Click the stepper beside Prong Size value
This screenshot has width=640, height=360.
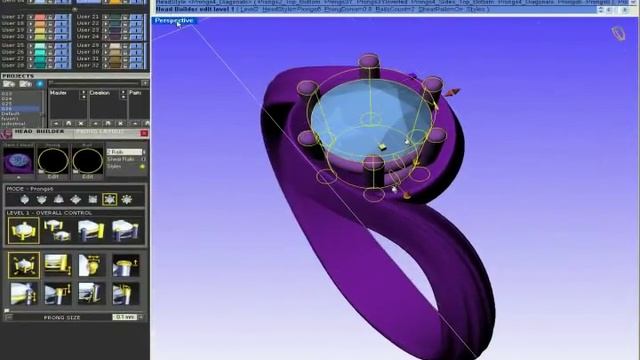(x=141, y=317)
